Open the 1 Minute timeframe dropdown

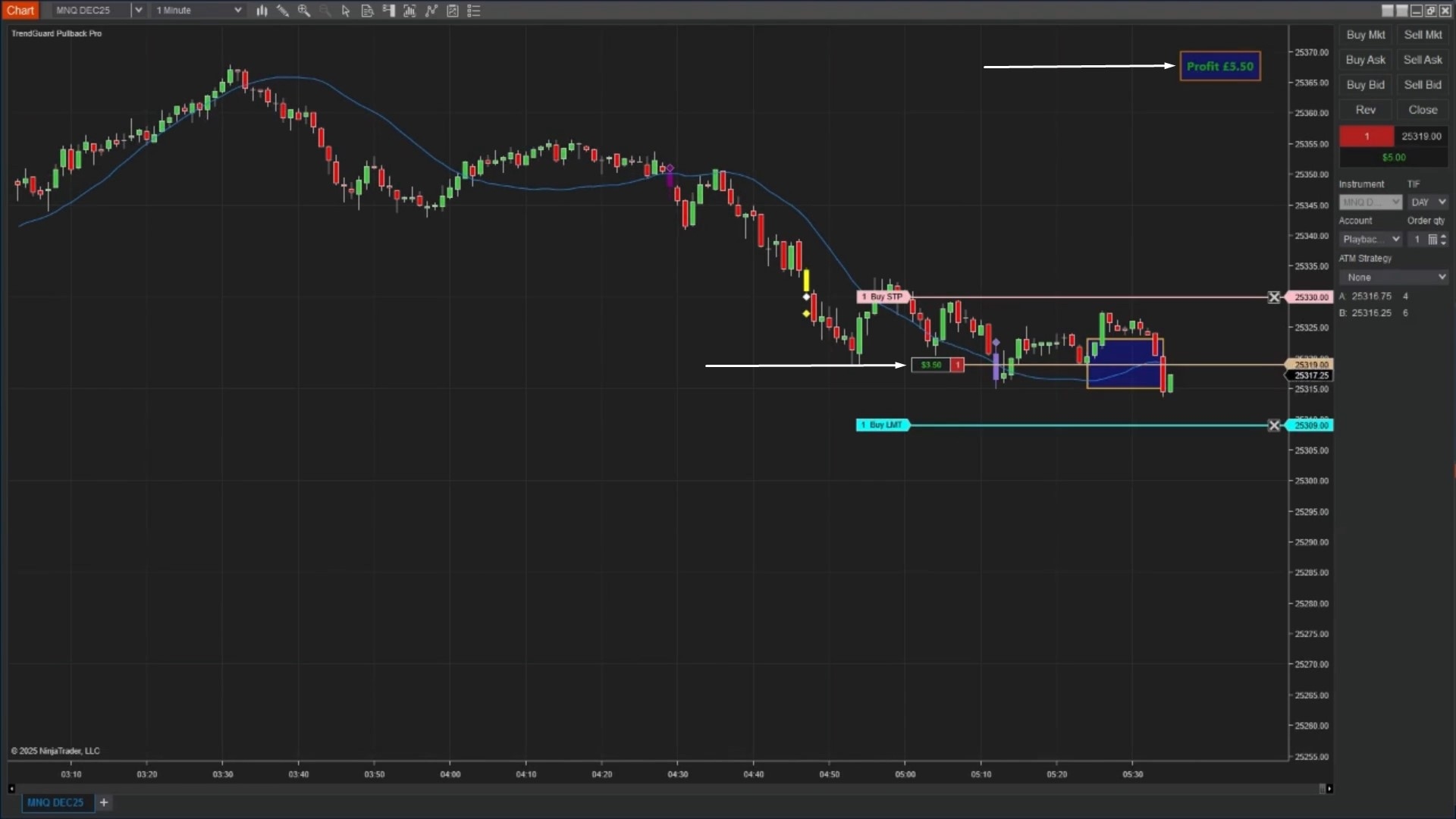coord(237,10)
